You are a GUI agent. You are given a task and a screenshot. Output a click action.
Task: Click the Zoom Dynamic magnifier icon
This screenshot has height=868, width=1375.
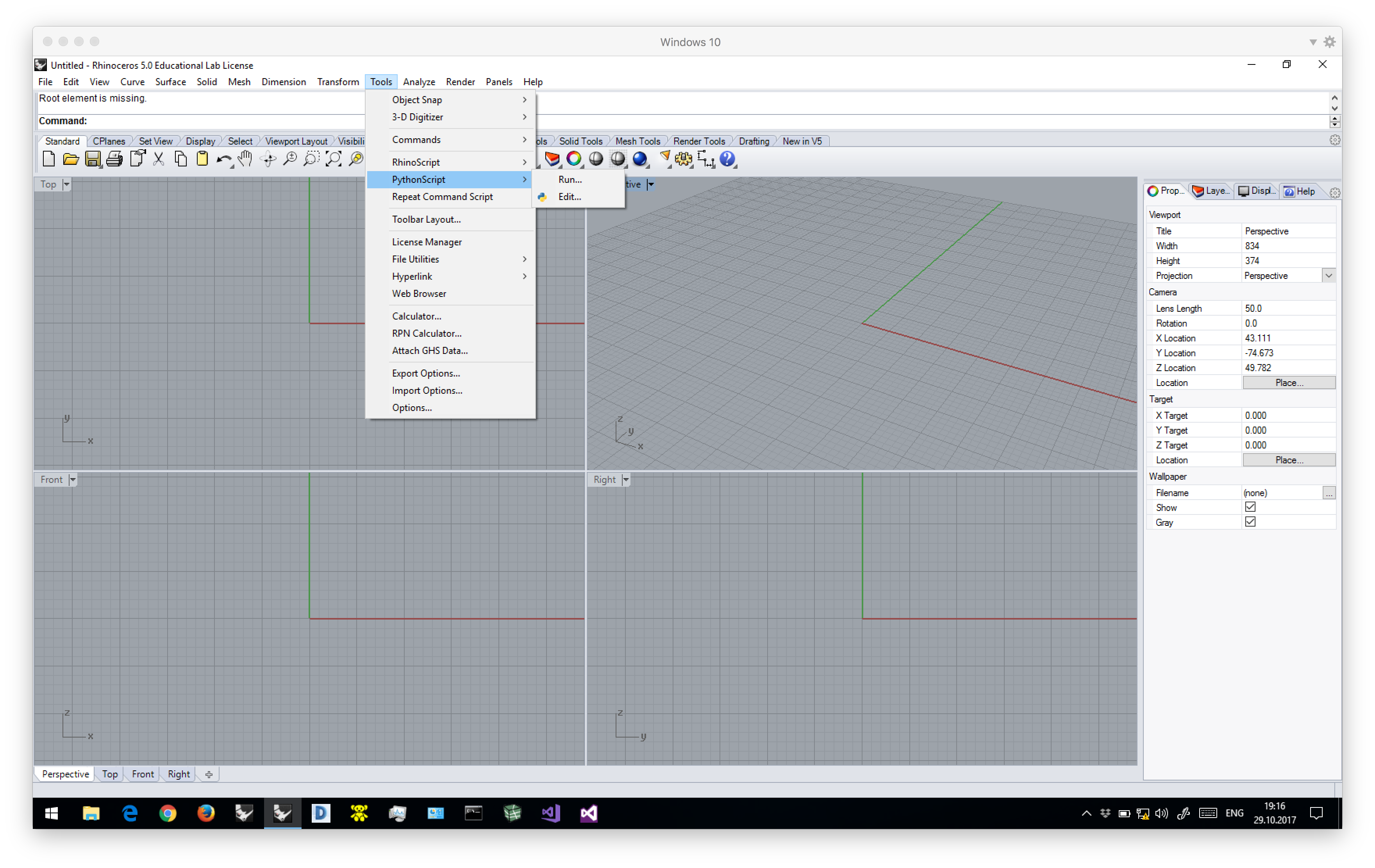(x=290, y=159)
